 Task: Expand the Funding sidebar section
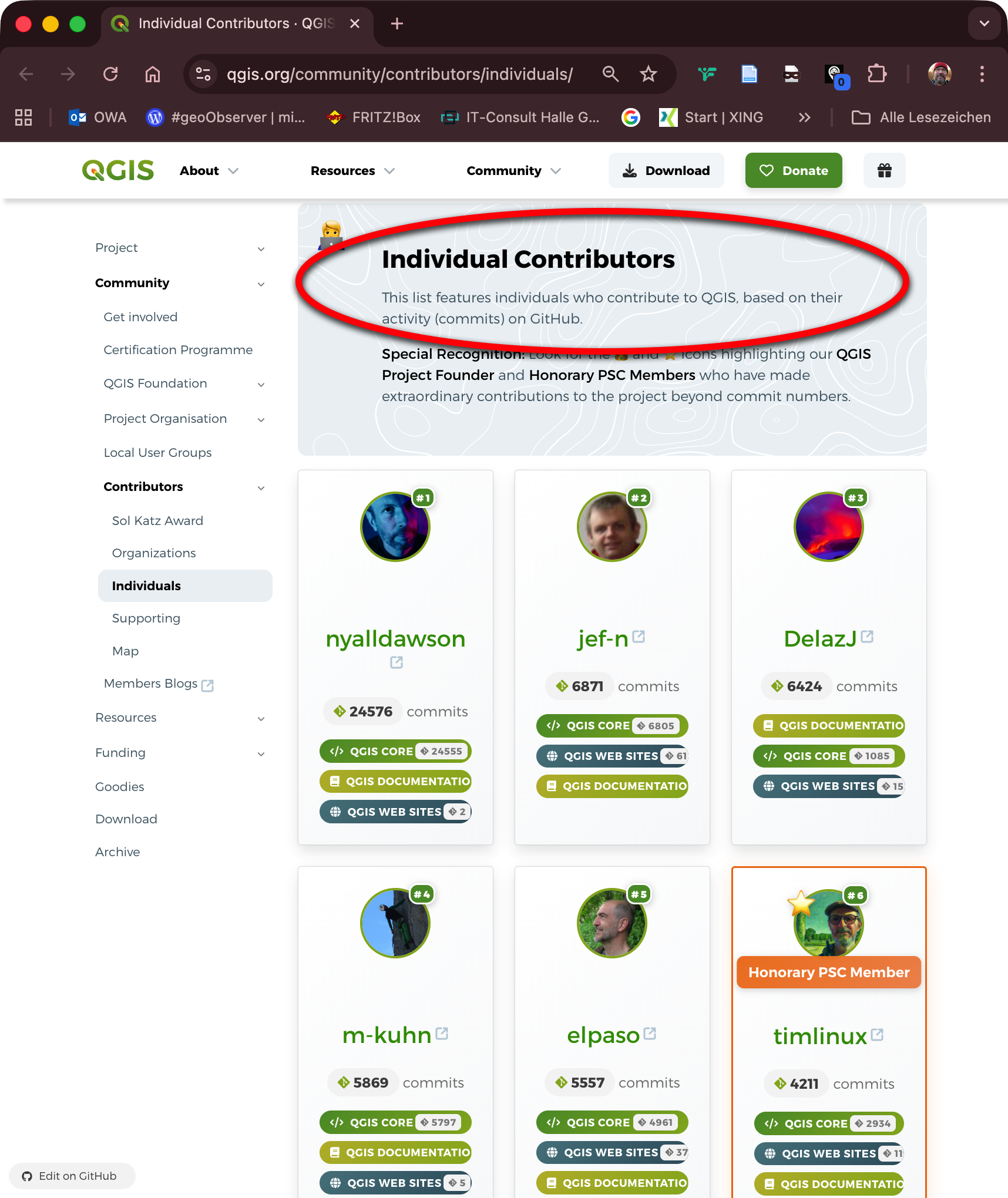point(261,753)
